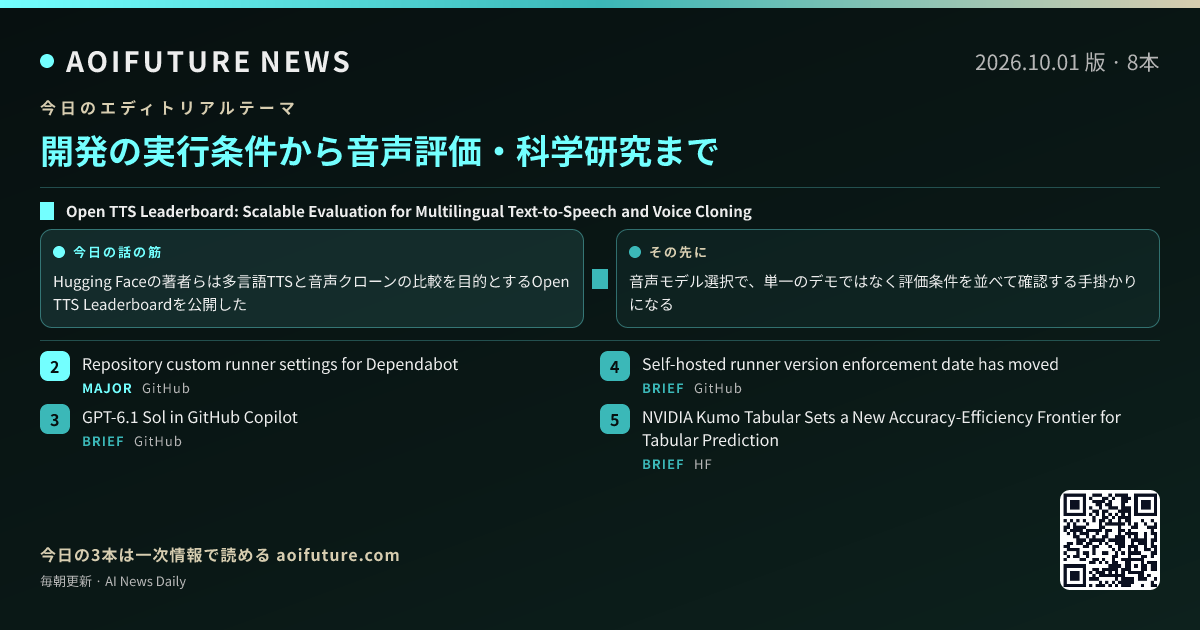This screenshot has width=1200, height=630.
Task: Click the MAJOR tag label
Action: (107, 388)
